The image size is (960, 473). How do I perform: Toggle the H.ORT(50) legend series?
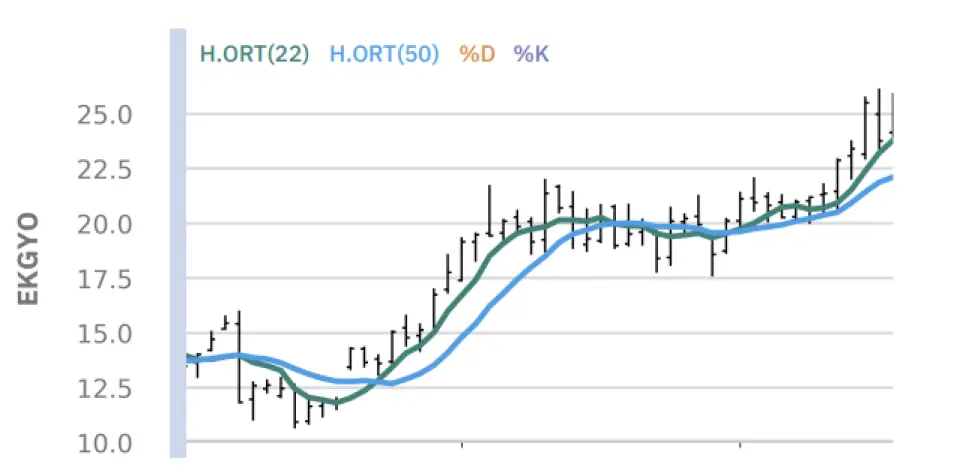point(384,54)
